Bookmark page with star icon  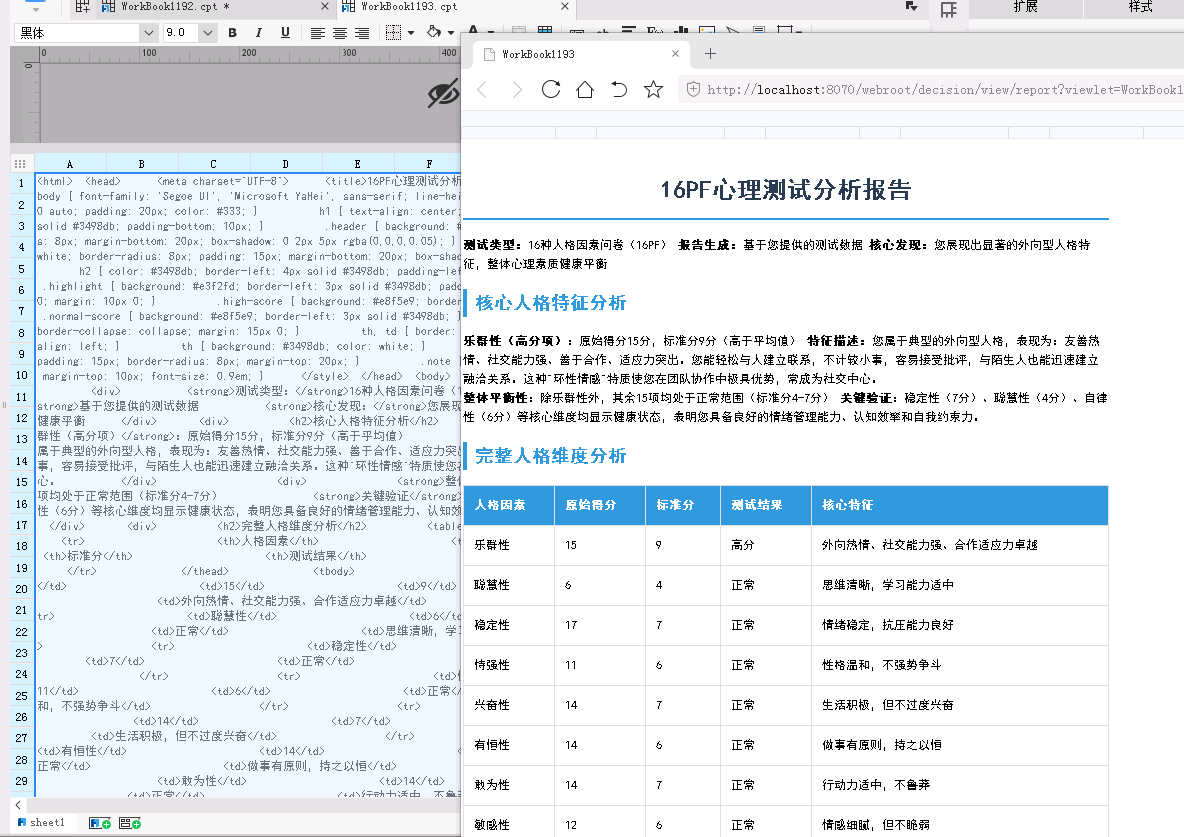tap(653, 90)
